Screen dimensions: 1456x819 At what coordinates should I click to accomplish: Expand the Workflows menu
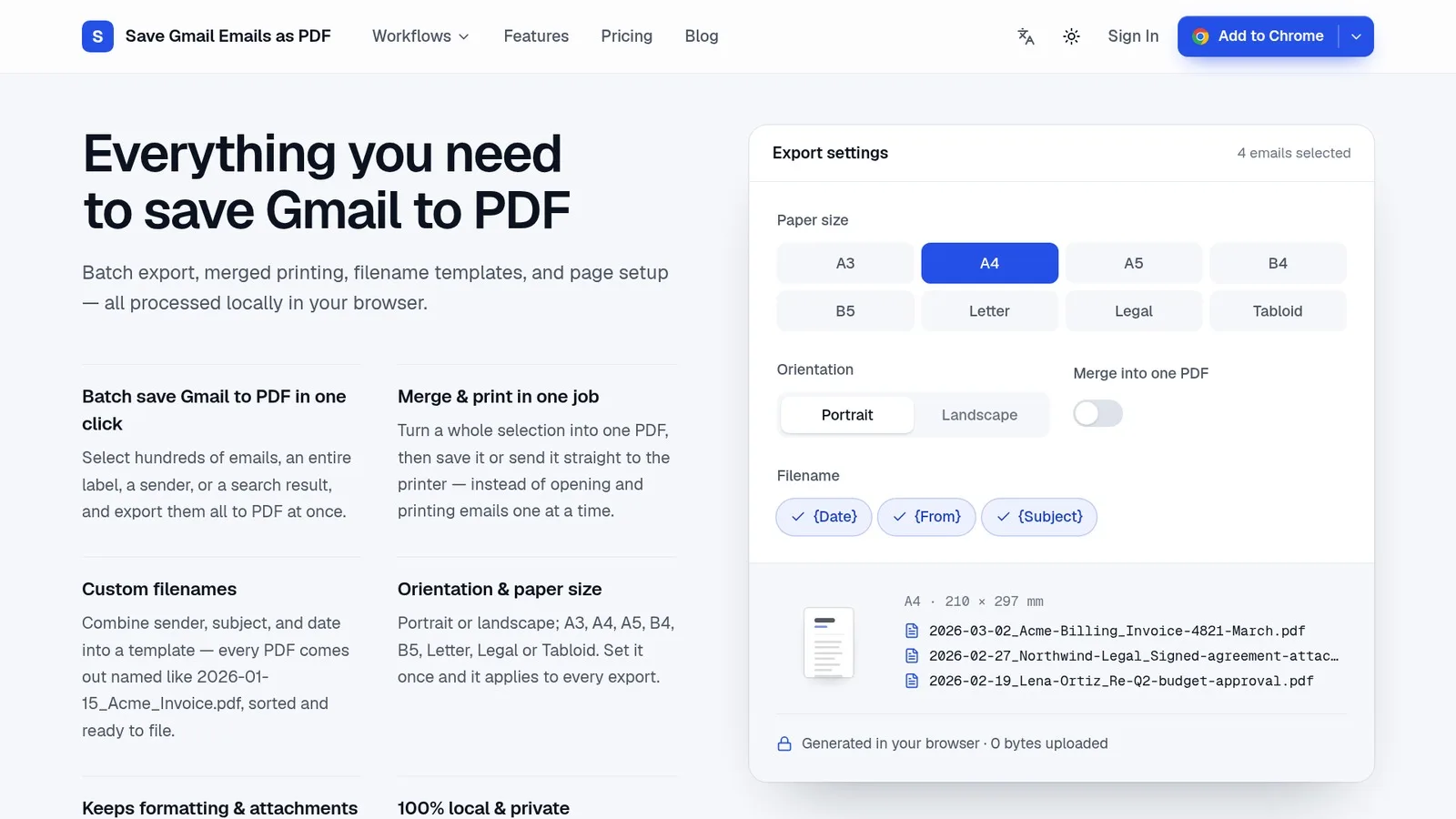tap(420, 36)
